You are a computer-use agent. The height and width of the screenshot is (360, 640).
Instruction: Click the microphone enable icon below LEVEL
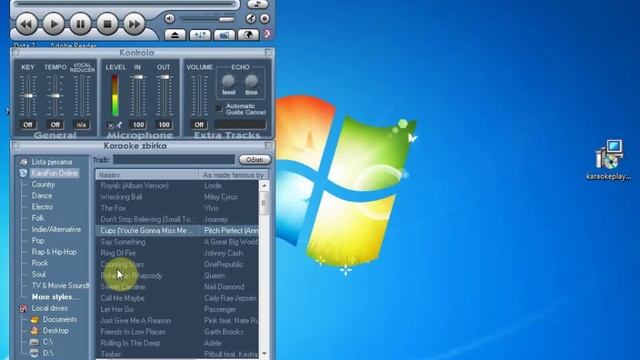(x=119, y=125)
